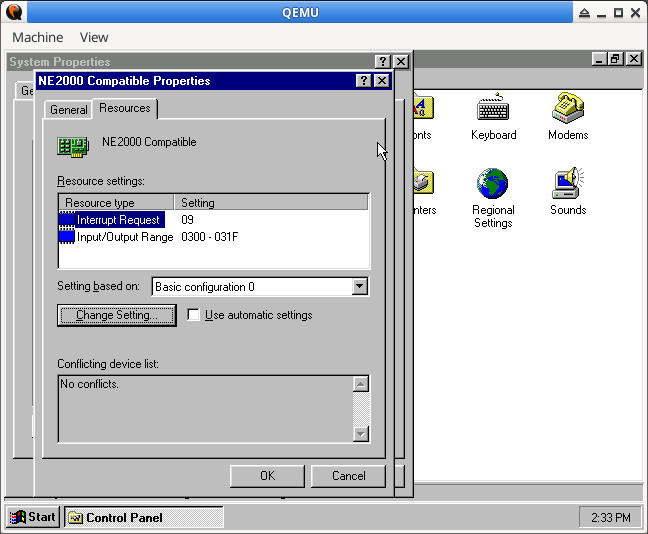Screen dimensions: 648x534
Task: Open the Start menu
Action: [x=33, y=517]
